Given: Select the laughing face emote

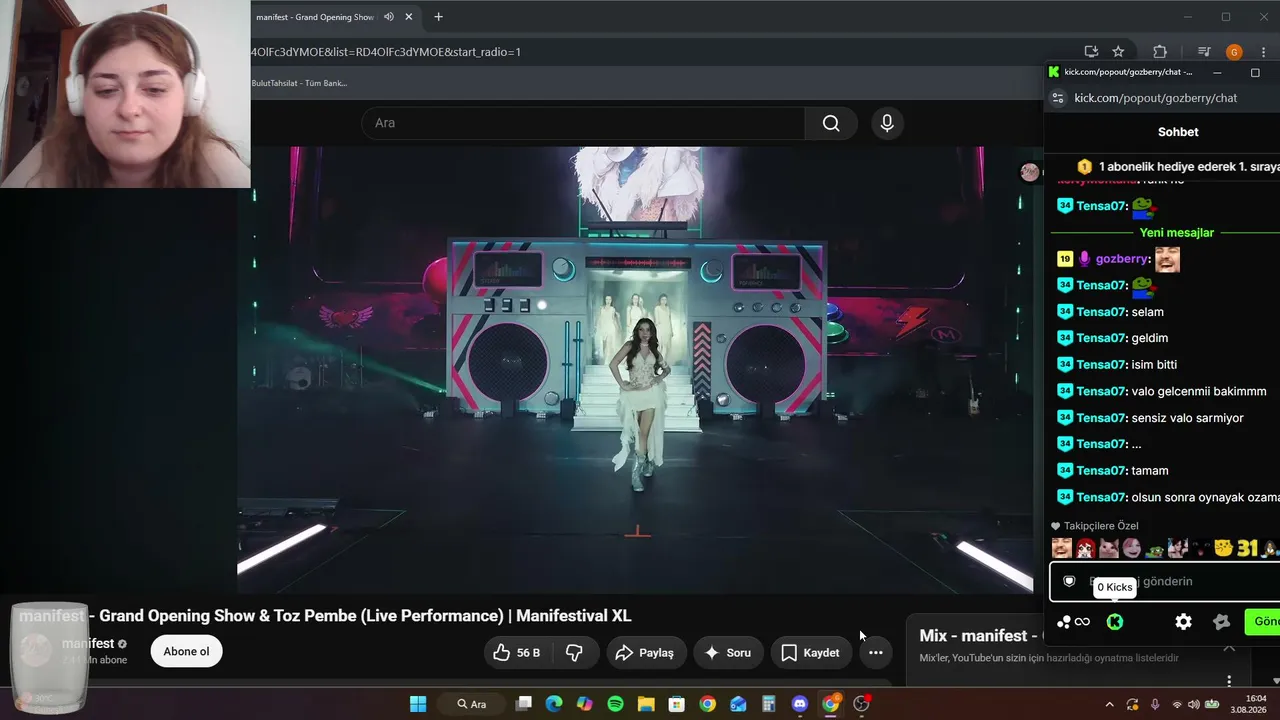Looking at the screenshot, I should point(1062,548).
